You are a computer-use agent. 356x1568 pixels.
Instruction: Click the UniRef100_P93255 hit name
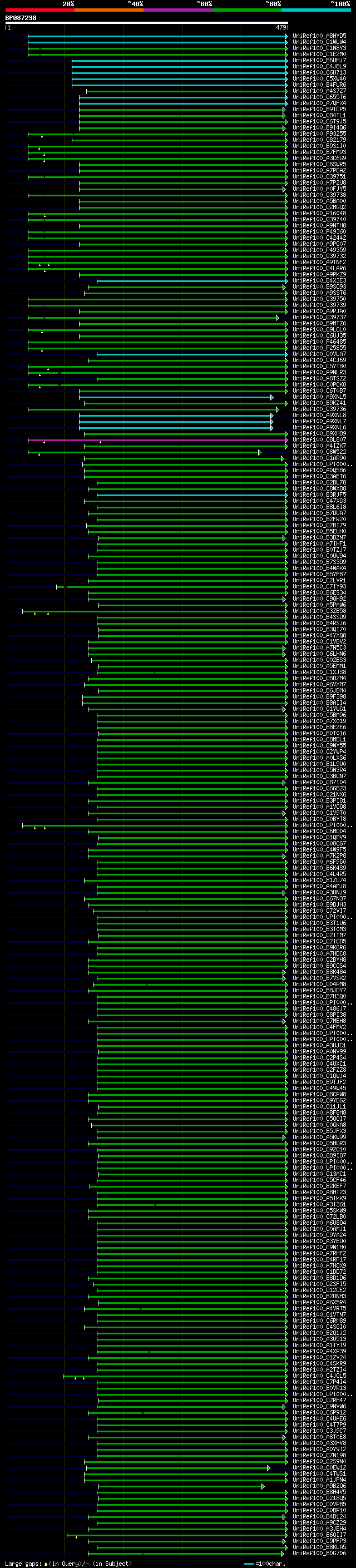319,134
